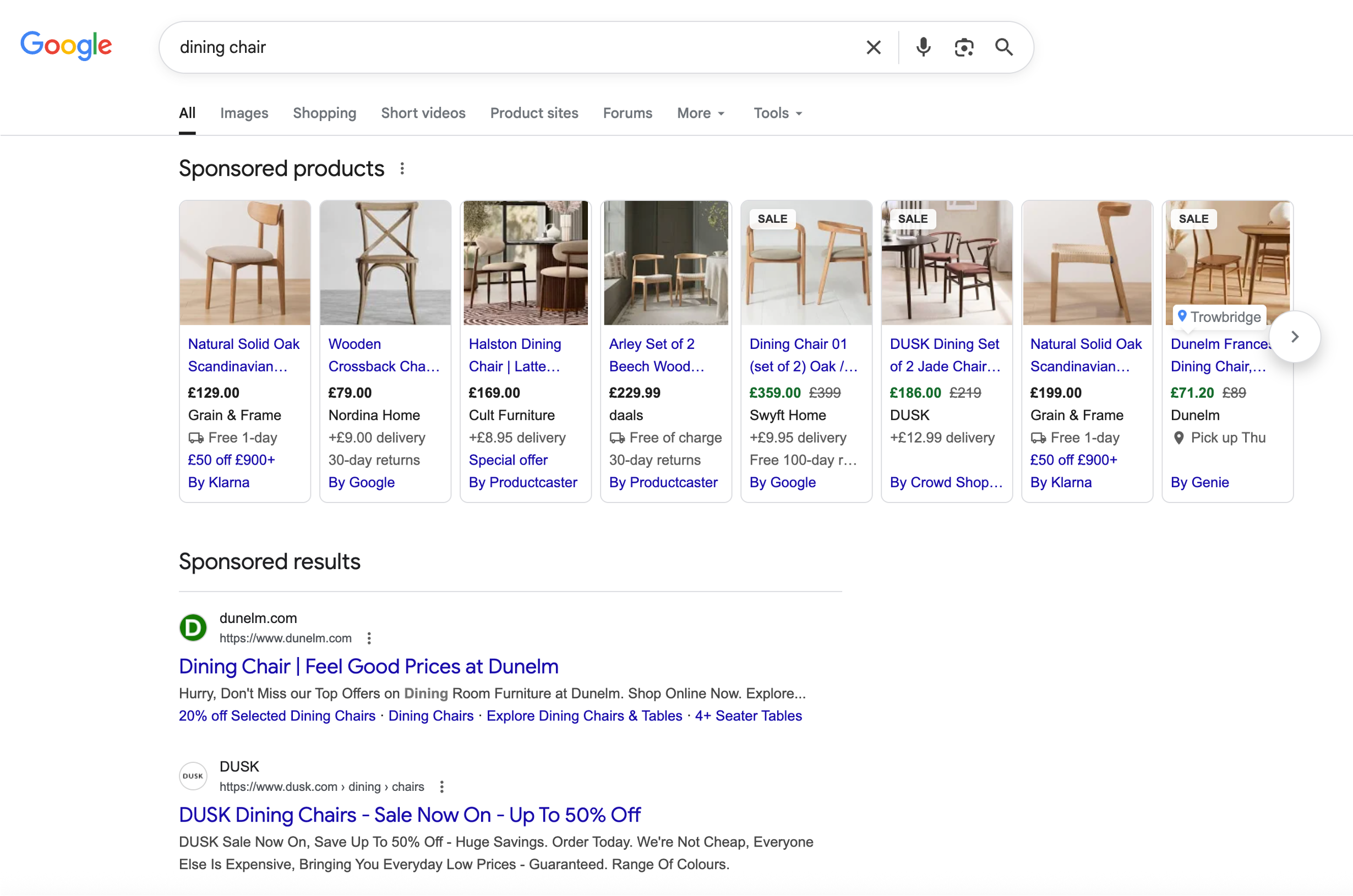
Task: Click 20% off Selected Dining Chairs sitelink
Action: click(277, 716)
